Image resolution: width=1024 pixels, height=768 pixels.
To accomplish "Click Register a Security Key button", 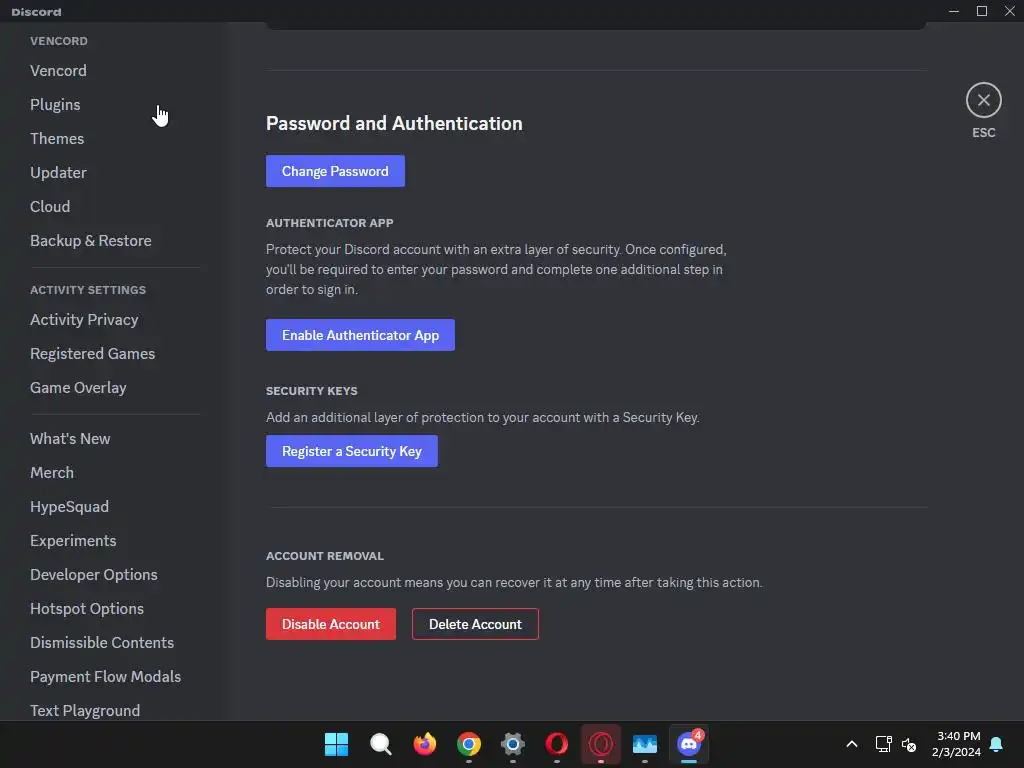I will click(x=351, y=451).
